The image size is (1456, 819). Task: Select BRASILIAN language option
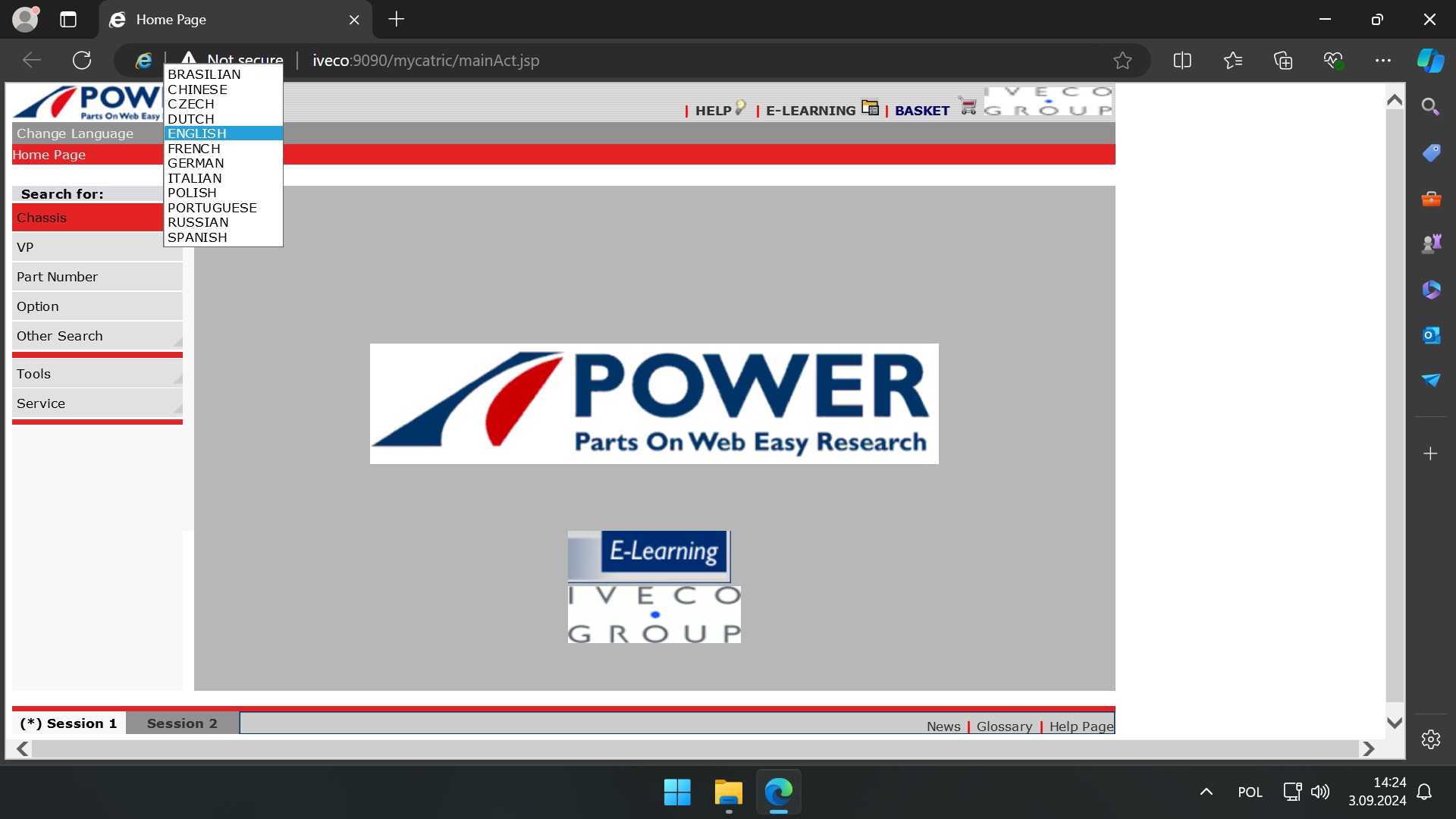point(223,74)
